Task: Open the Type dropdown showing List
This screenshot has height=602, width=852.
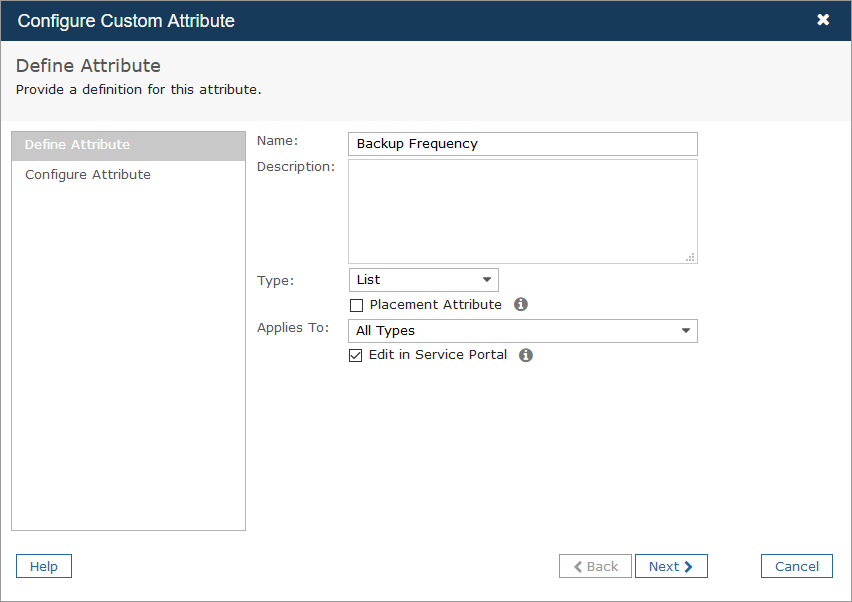Action: click(423, 280)
